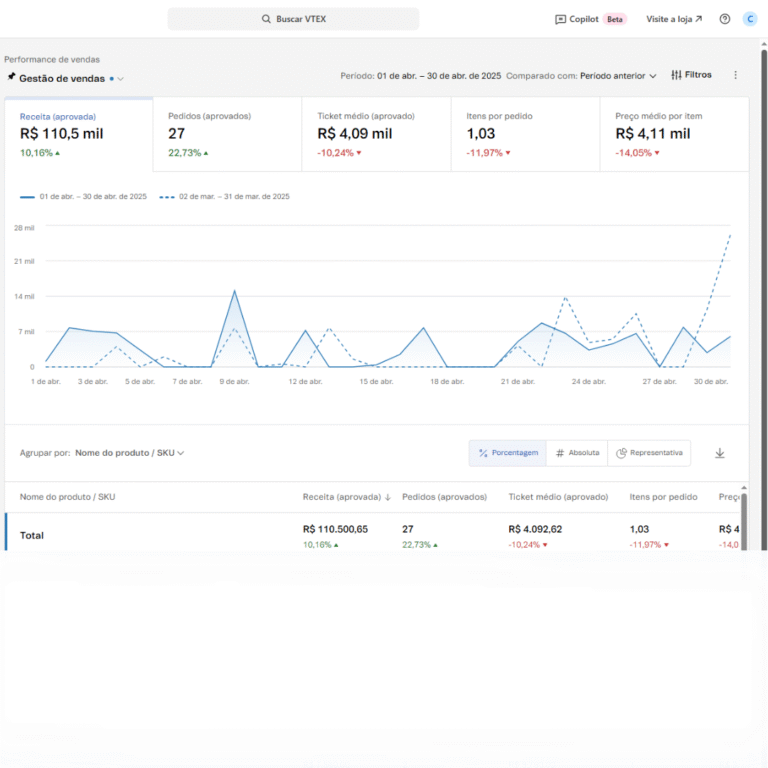Open the three-dot more options menu
The height and width of the screenshot is (768, 768).
pyautogui.click(x=736, y=75)
